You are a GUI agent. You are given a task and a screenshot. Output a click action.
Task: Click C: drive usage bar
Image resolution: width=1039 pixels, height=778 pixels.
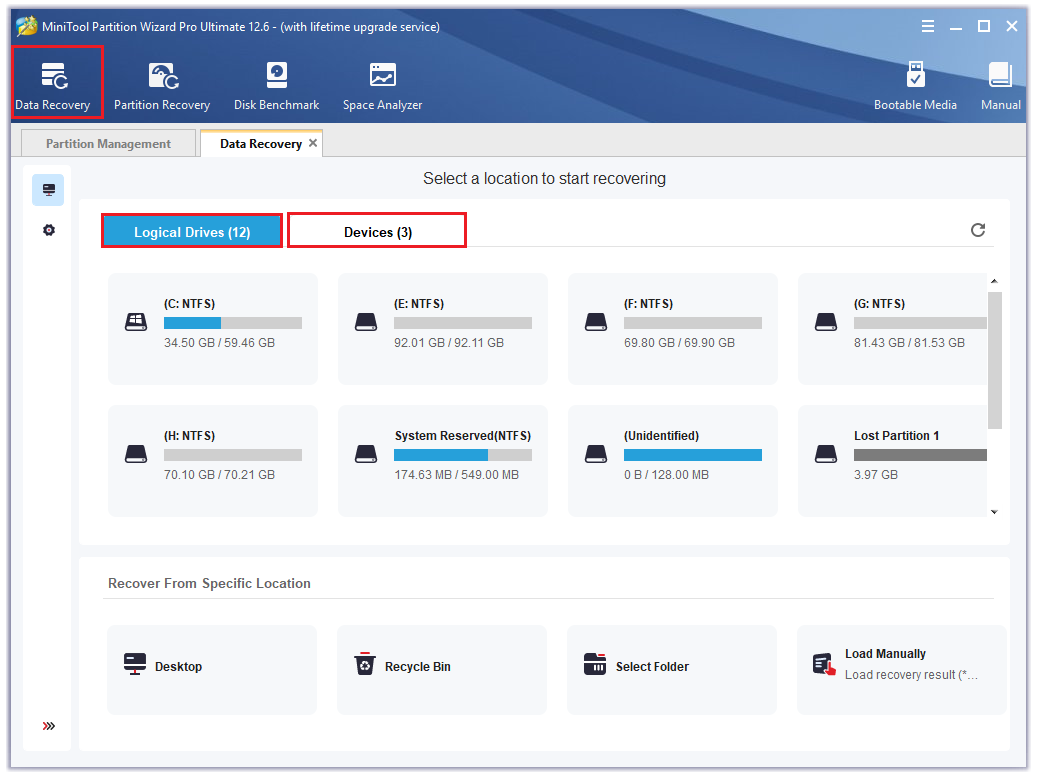pyautogui.click(x=233, y=323)
